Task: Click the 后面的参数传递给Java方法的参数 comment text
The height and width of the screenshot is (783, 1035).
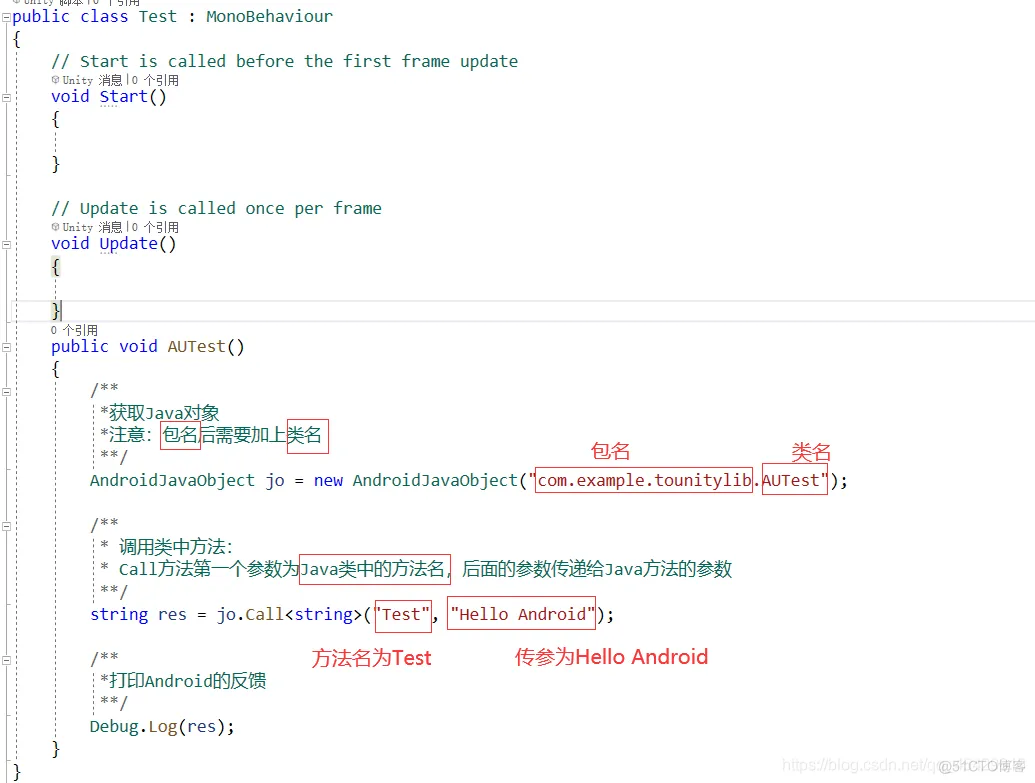Action: click(597, 569)
